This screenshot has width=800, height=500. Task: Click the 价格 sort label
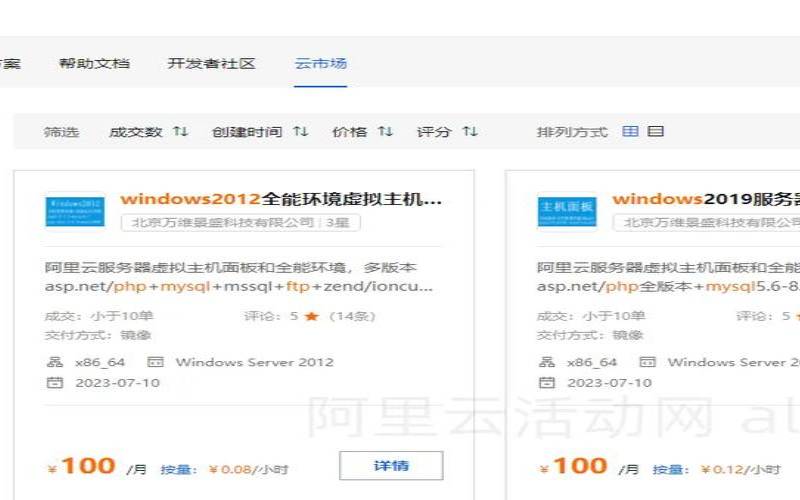pyautogui.click(x=349, y=132)
